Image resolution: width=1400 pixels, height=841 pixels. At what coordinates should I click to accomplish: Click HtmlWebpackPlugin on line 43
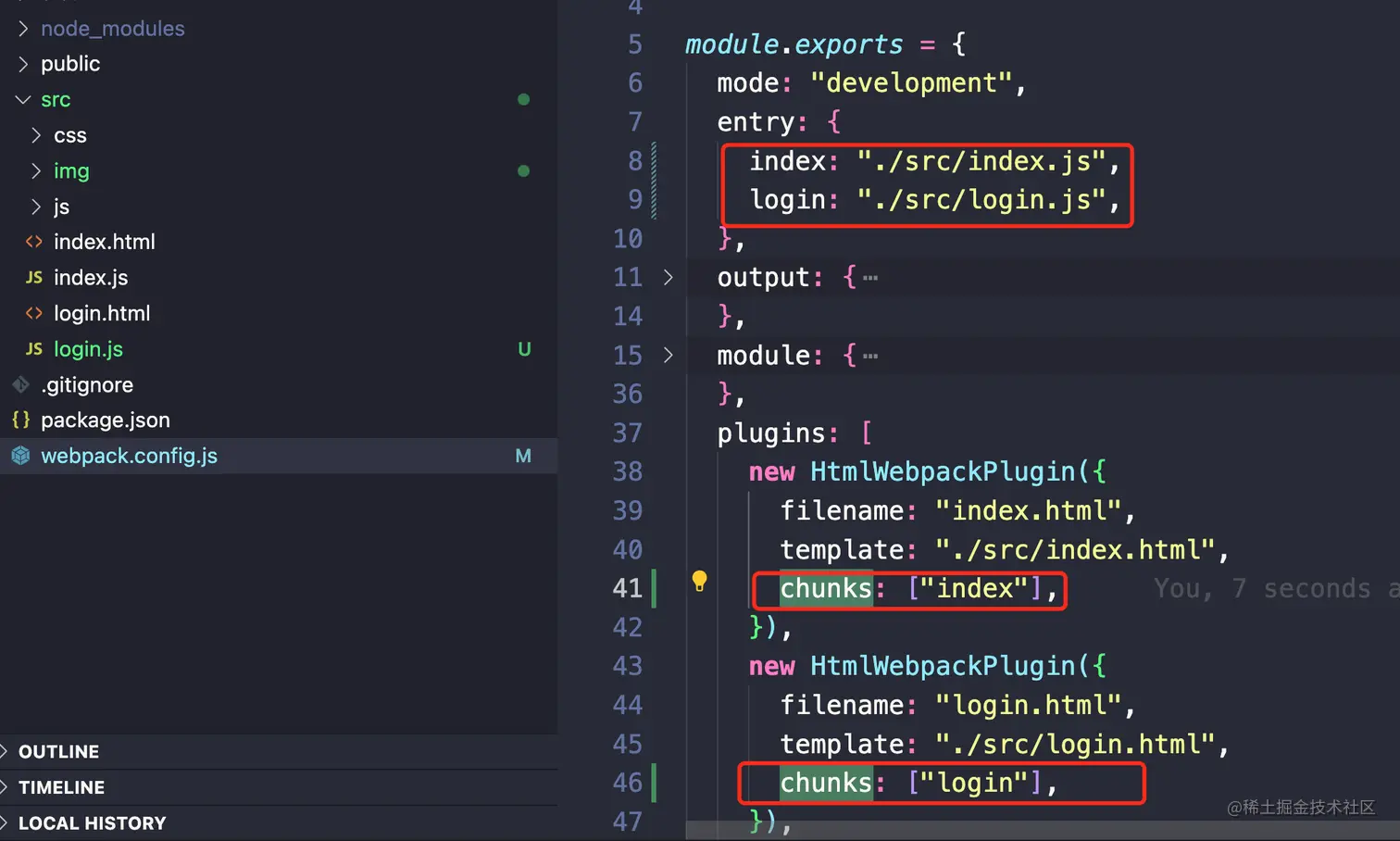coord(943,666)
